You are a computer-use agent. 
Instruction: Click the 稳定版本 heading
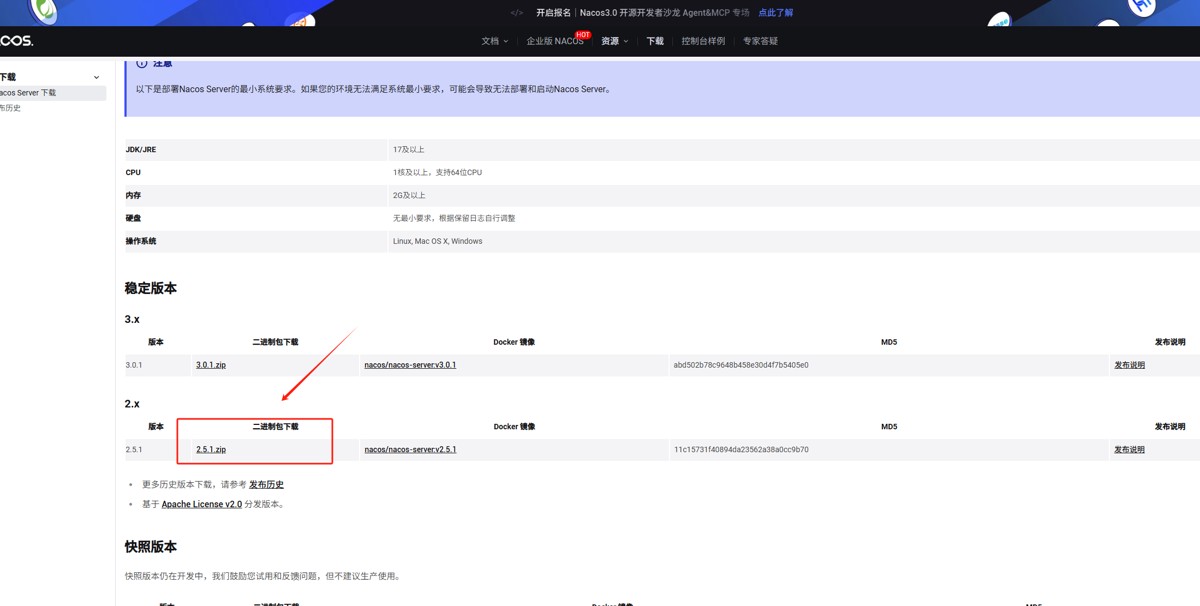[151, 288]
